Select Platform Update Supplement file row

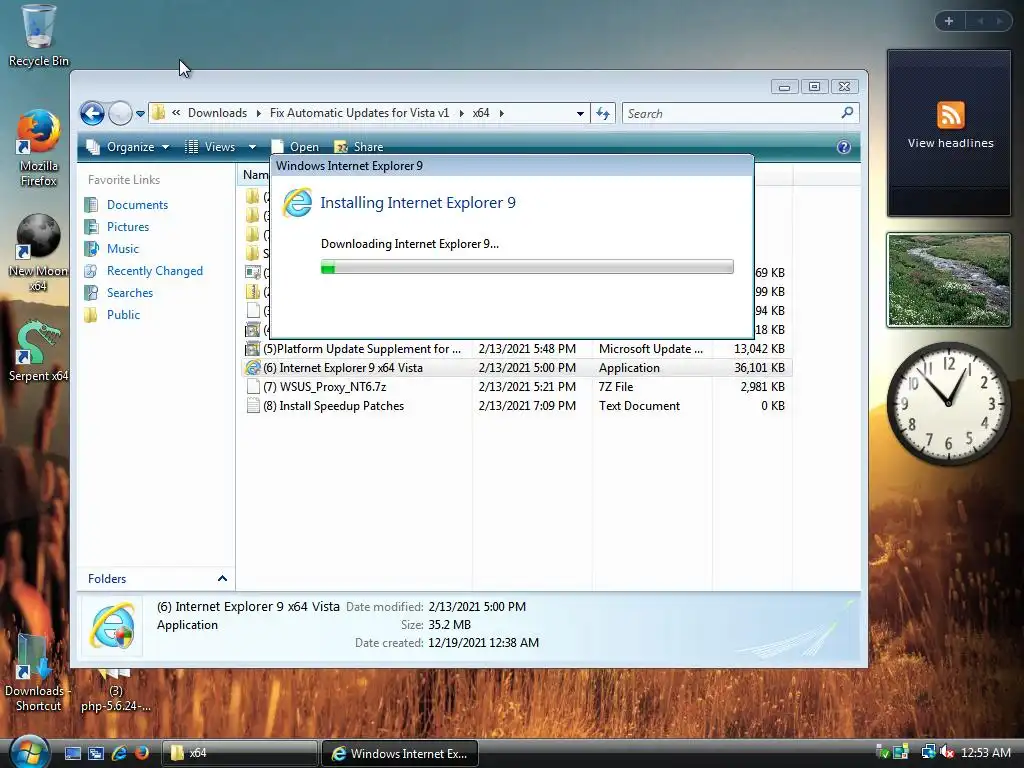click(516, 349)
